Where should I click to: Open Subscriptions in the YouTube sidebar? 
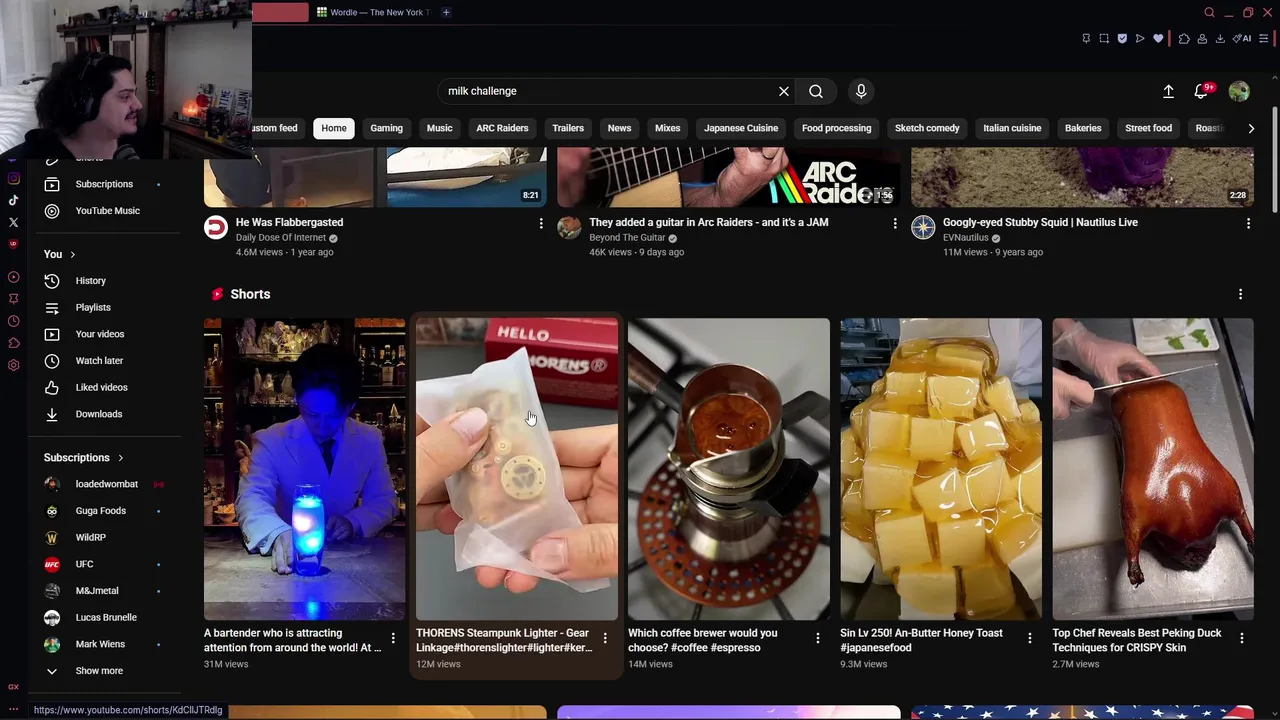104,184
